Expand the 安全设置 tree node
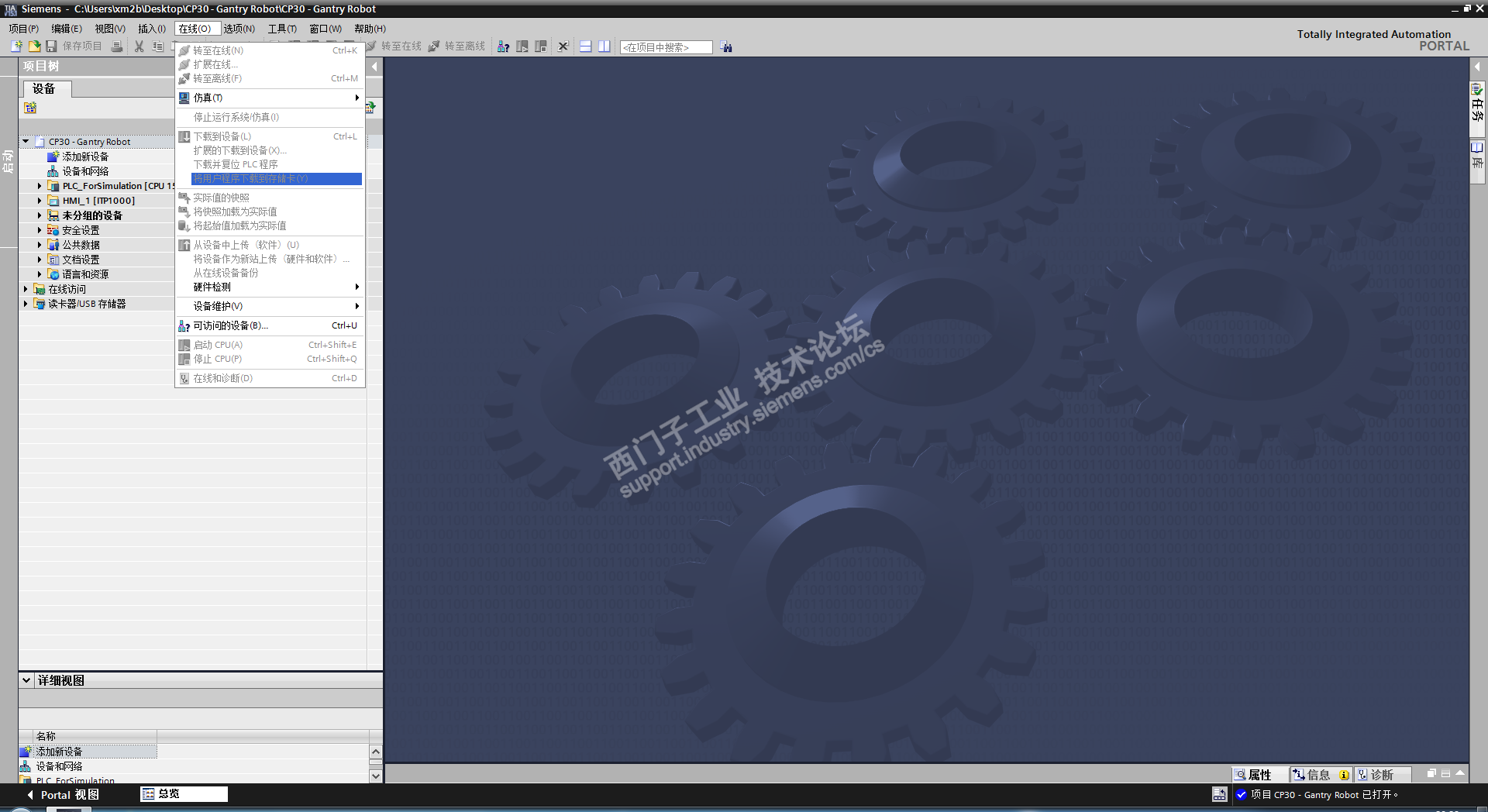Screen dimensions: 1488x812 (40, 230)
